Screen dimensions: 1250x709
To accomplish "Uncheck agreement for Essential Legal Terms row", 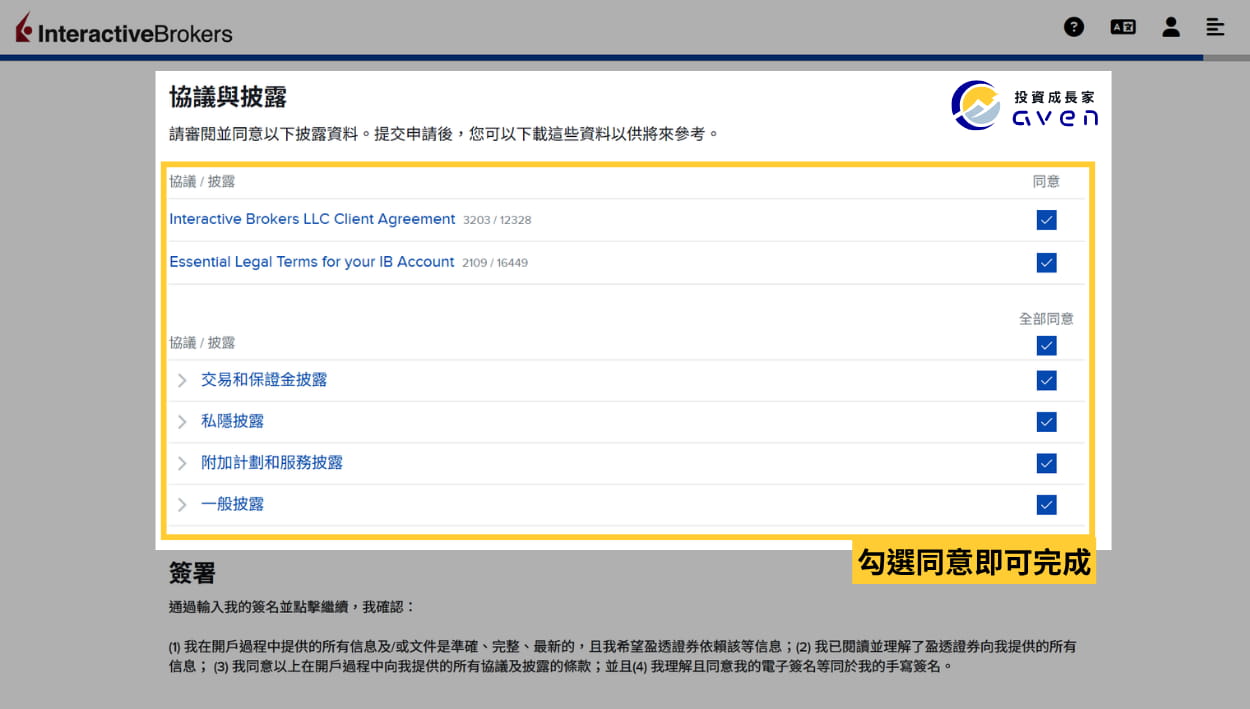I will pos(1046,262).
